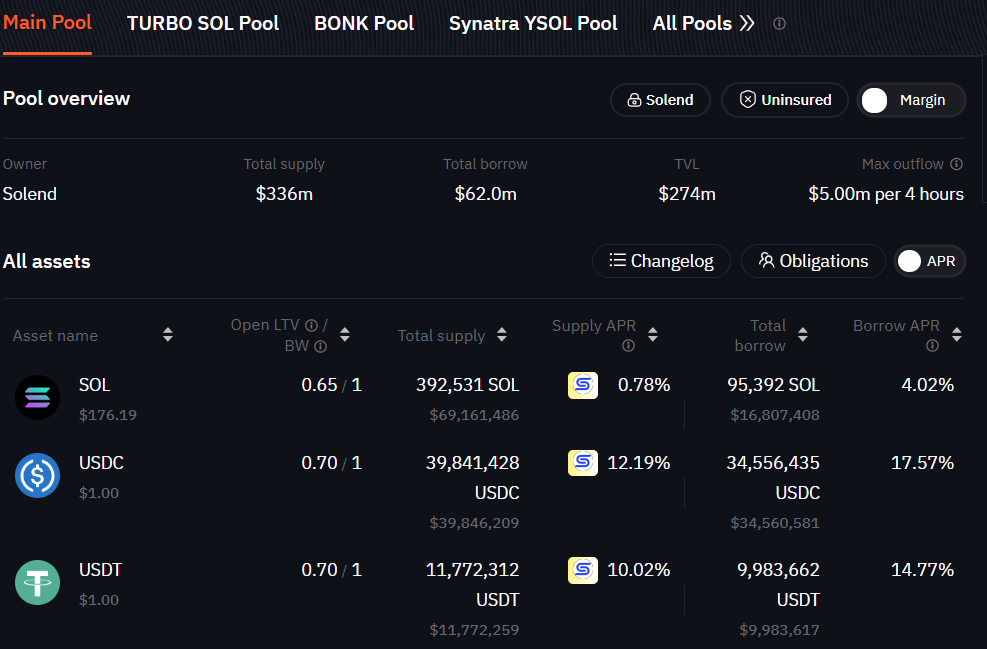The height and width of the screenshot is (649, 987).
Task: Click the 0.78% supply APR value
Action: point(644,385)
